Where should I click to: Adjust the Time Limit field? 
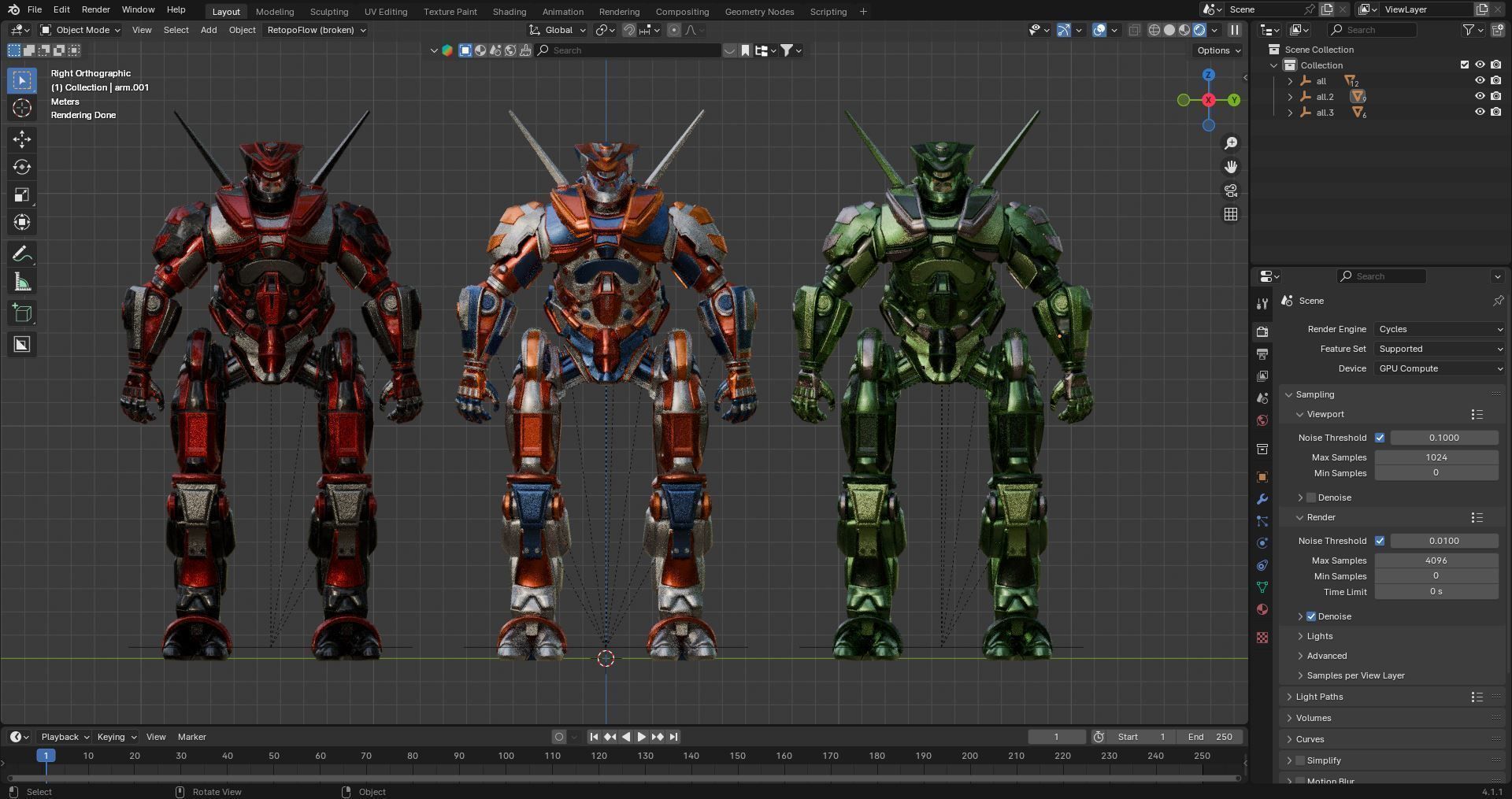pos(1436,592)
